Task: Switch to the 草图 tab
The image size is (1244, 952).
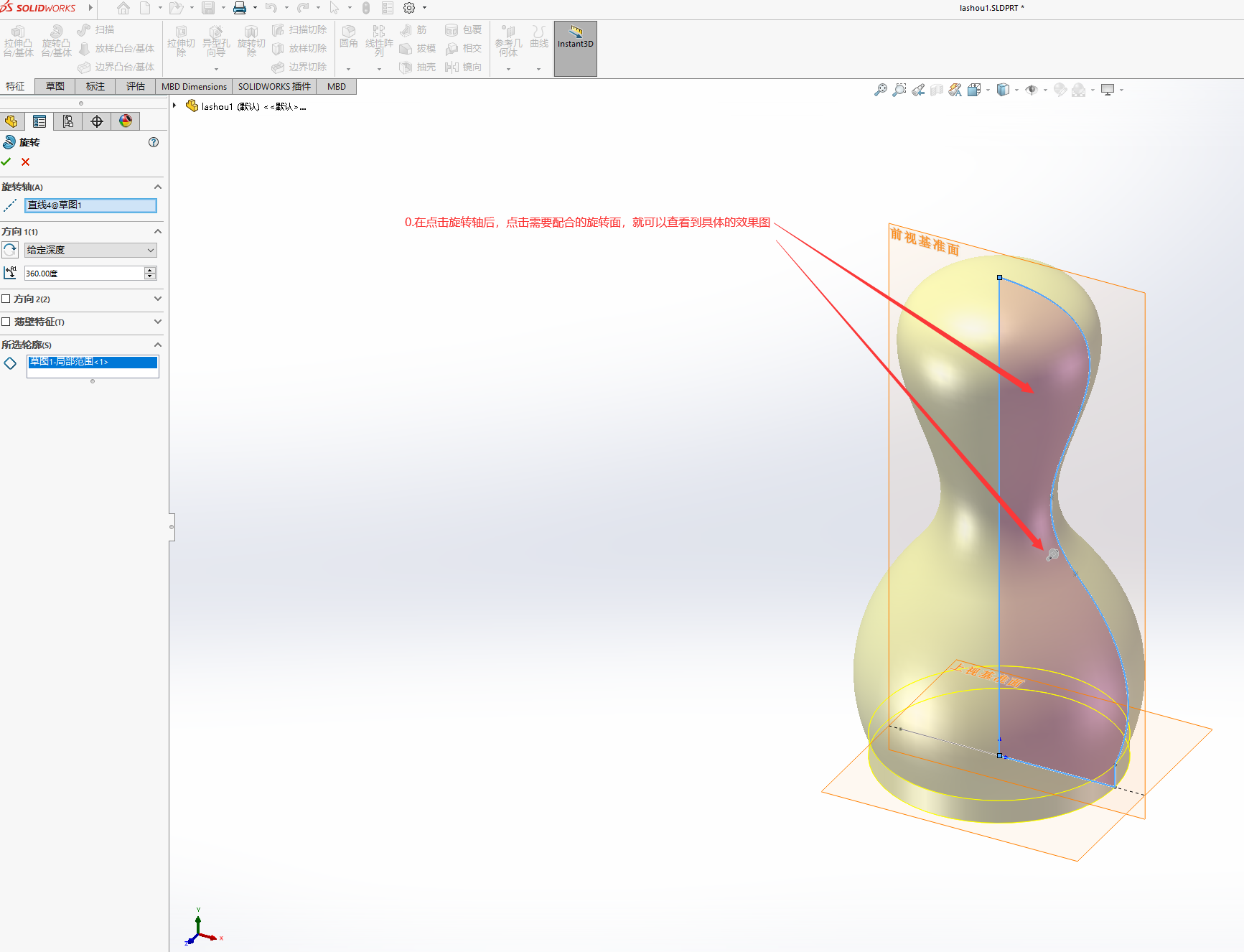Action: click(55, 86)
